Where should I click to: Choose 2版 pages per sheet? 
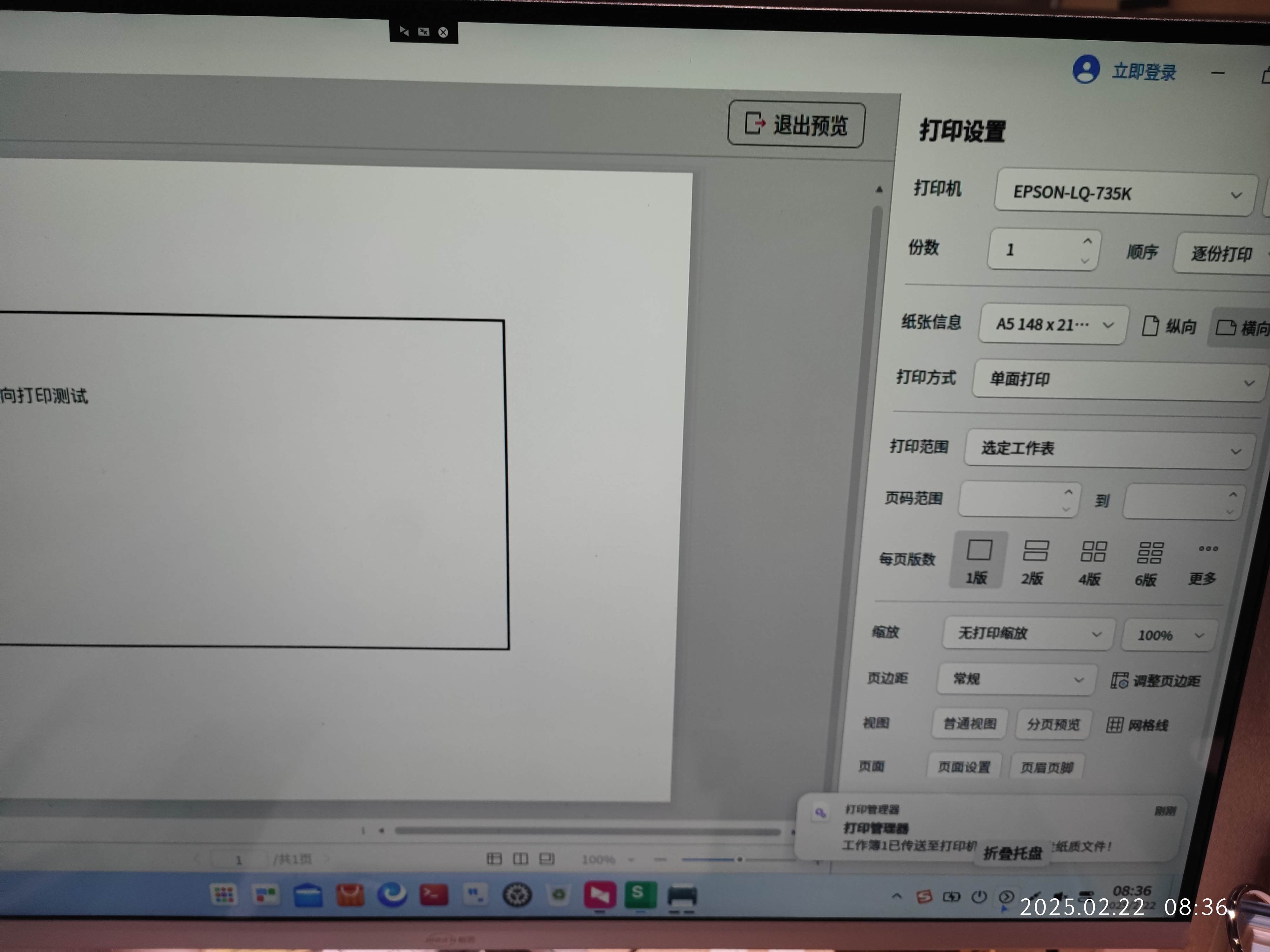pos(1033,562)
